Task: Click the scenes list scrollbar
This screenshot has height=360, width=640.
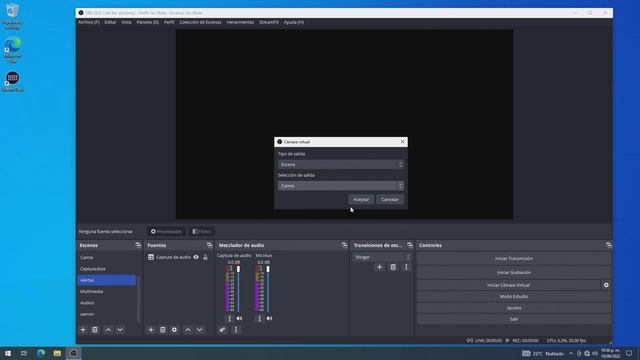Action: pyautogui.click(x=139, y=298)
